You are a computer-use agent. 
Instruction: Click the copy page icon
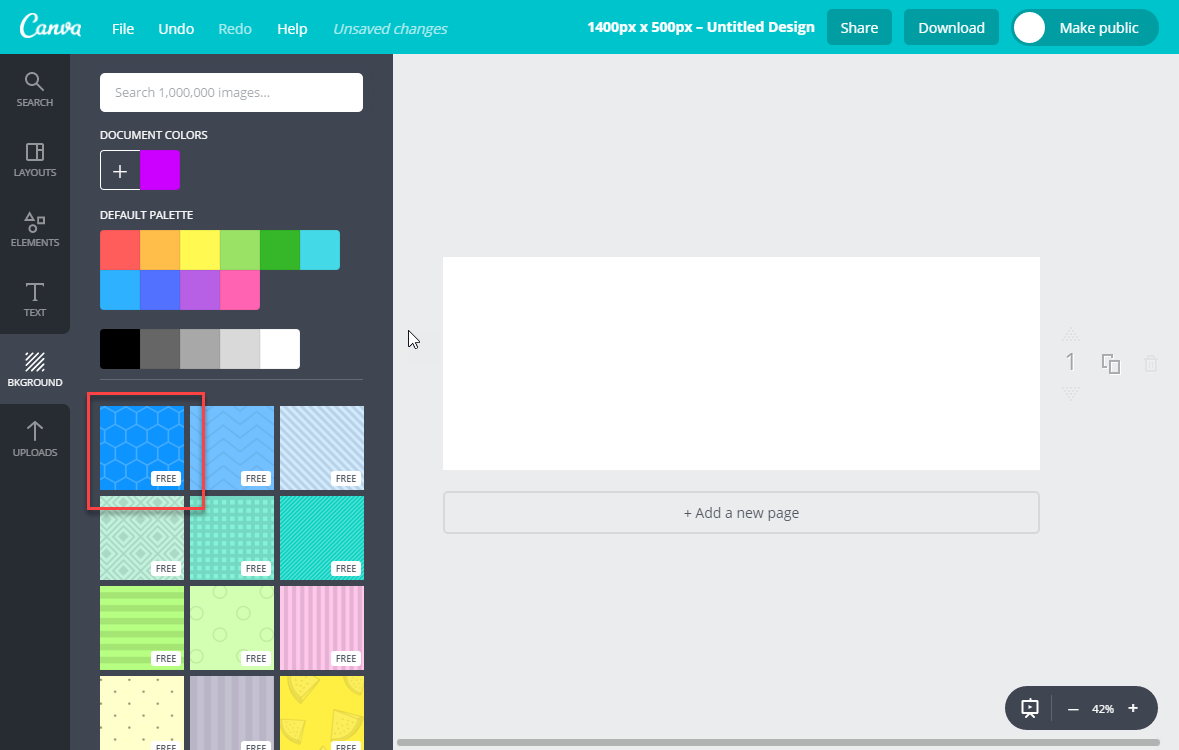(x=1111, y=364)
